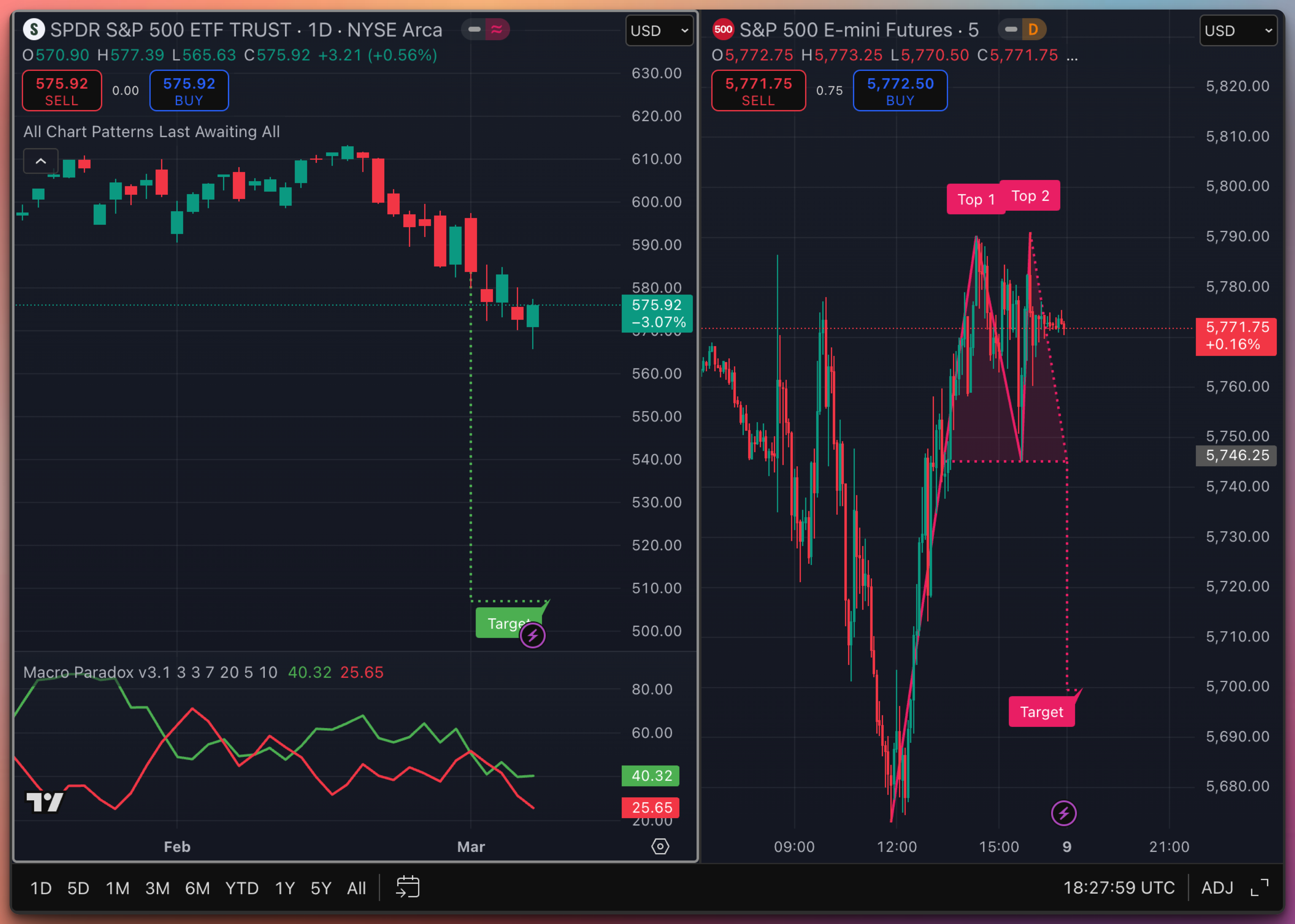Open the Go to date calendar icon

(x=408, y=887)
